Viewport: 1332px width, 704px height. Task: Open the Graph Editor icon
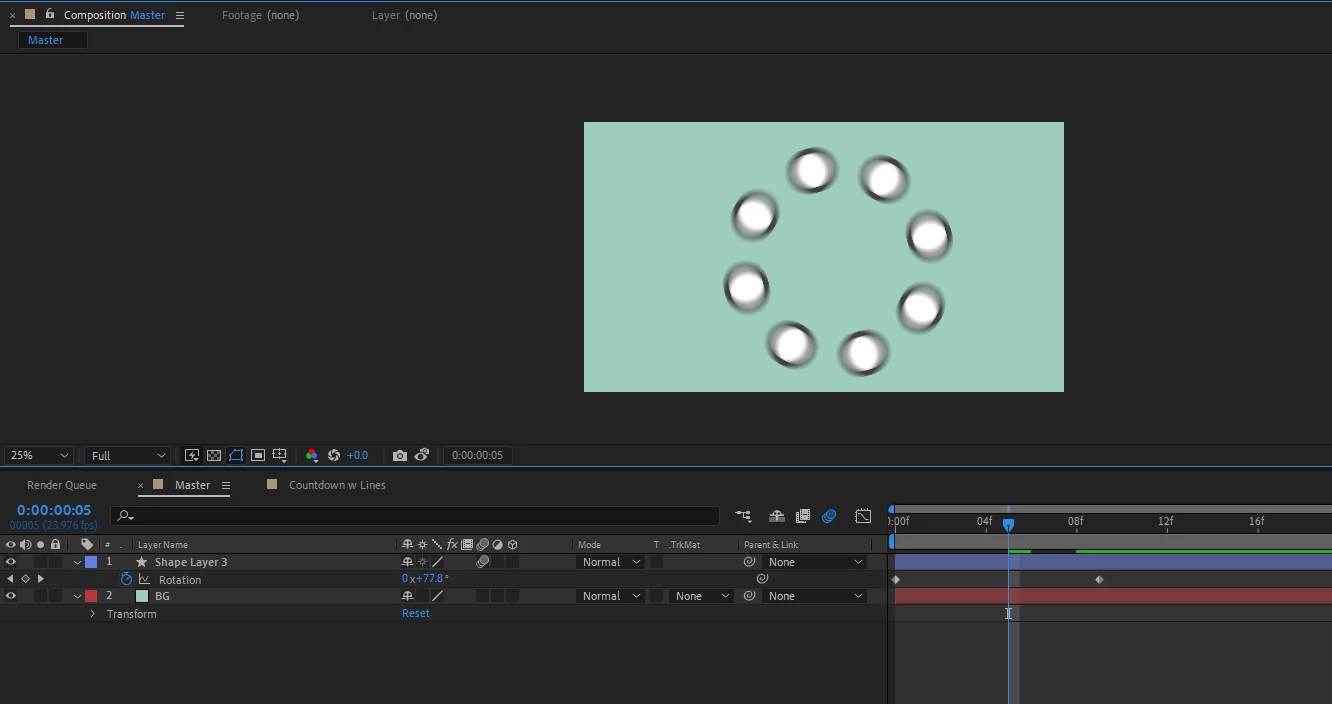pos(863,516)
